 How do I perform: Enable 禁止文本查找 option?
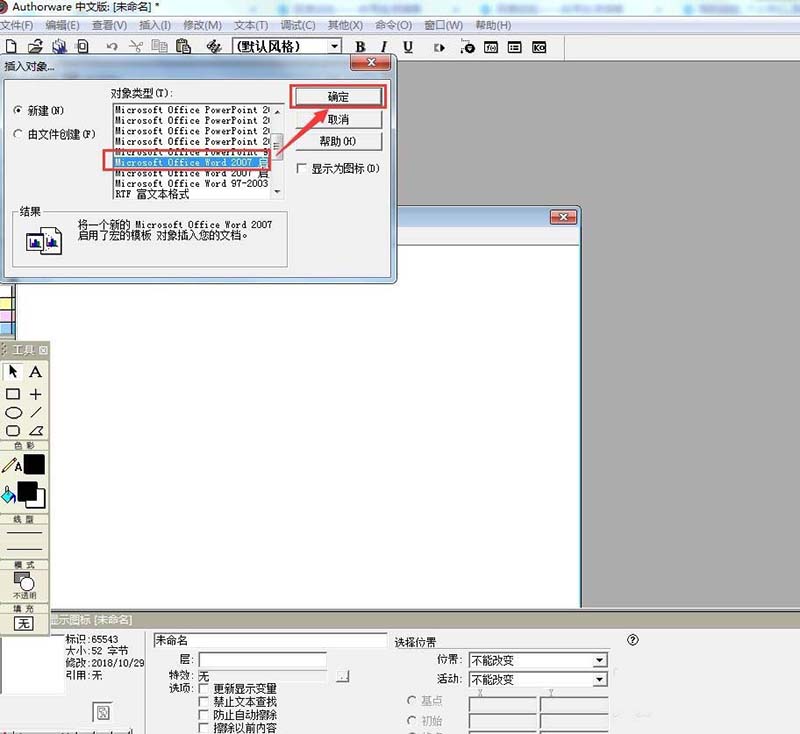204,702
